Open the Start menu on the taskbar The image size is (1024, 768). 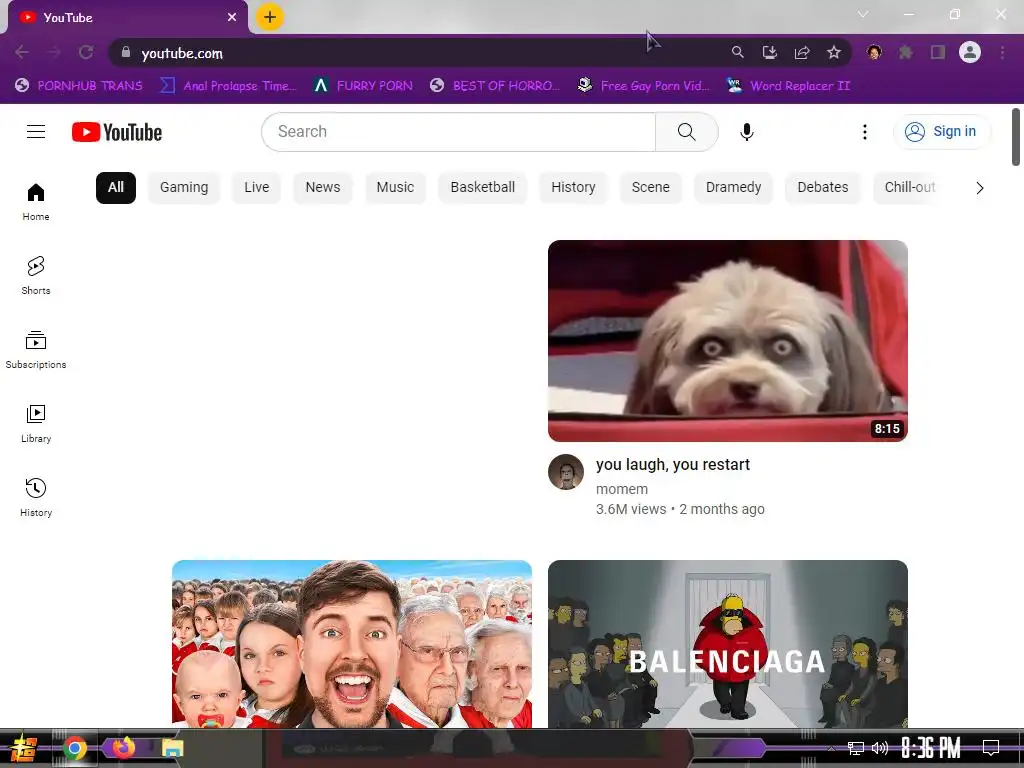click(24, 748)
